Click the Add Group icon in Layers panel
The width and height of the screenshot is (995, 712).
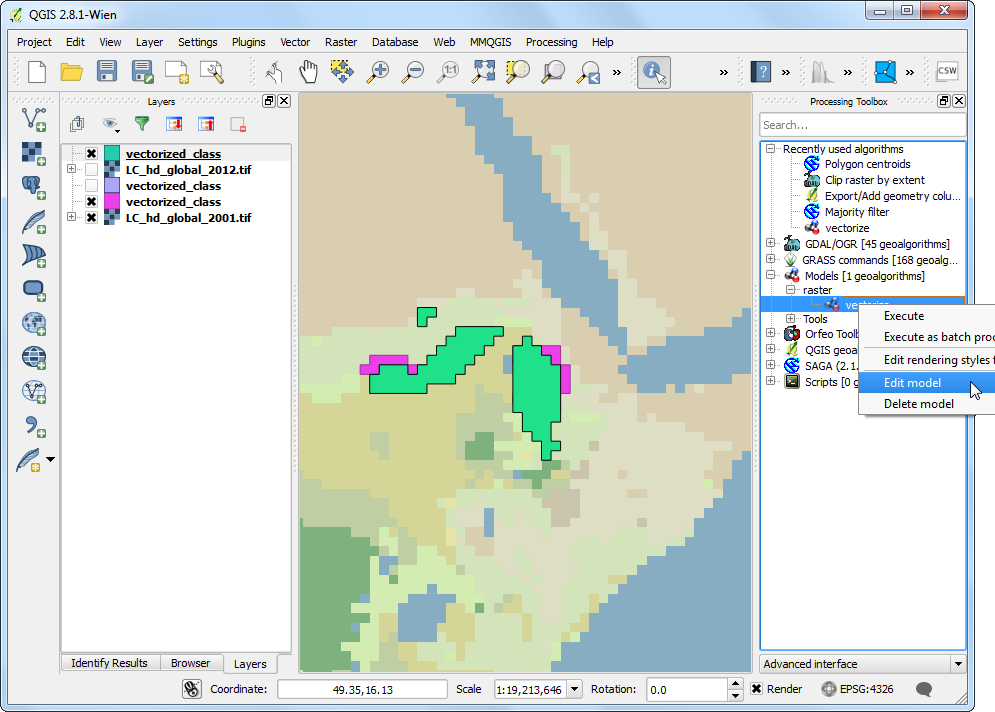[x=77, y=124]
